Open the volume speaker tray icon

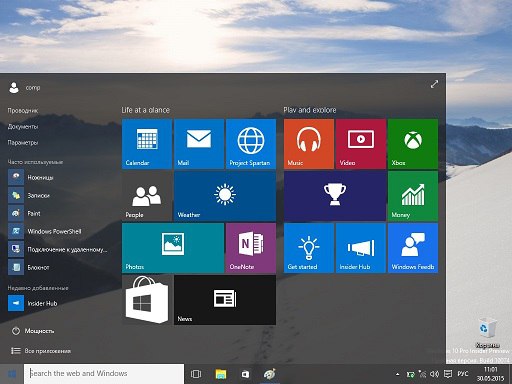(x=434, y=374)
